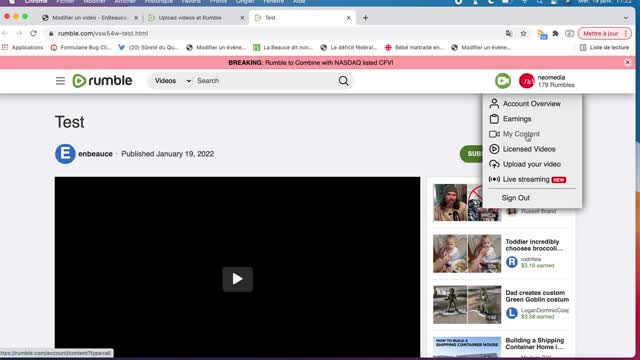The height and width of the screenshot is (360, 640).
Task: Switch to Modifier un video tab
Action: tap(90, 18)
